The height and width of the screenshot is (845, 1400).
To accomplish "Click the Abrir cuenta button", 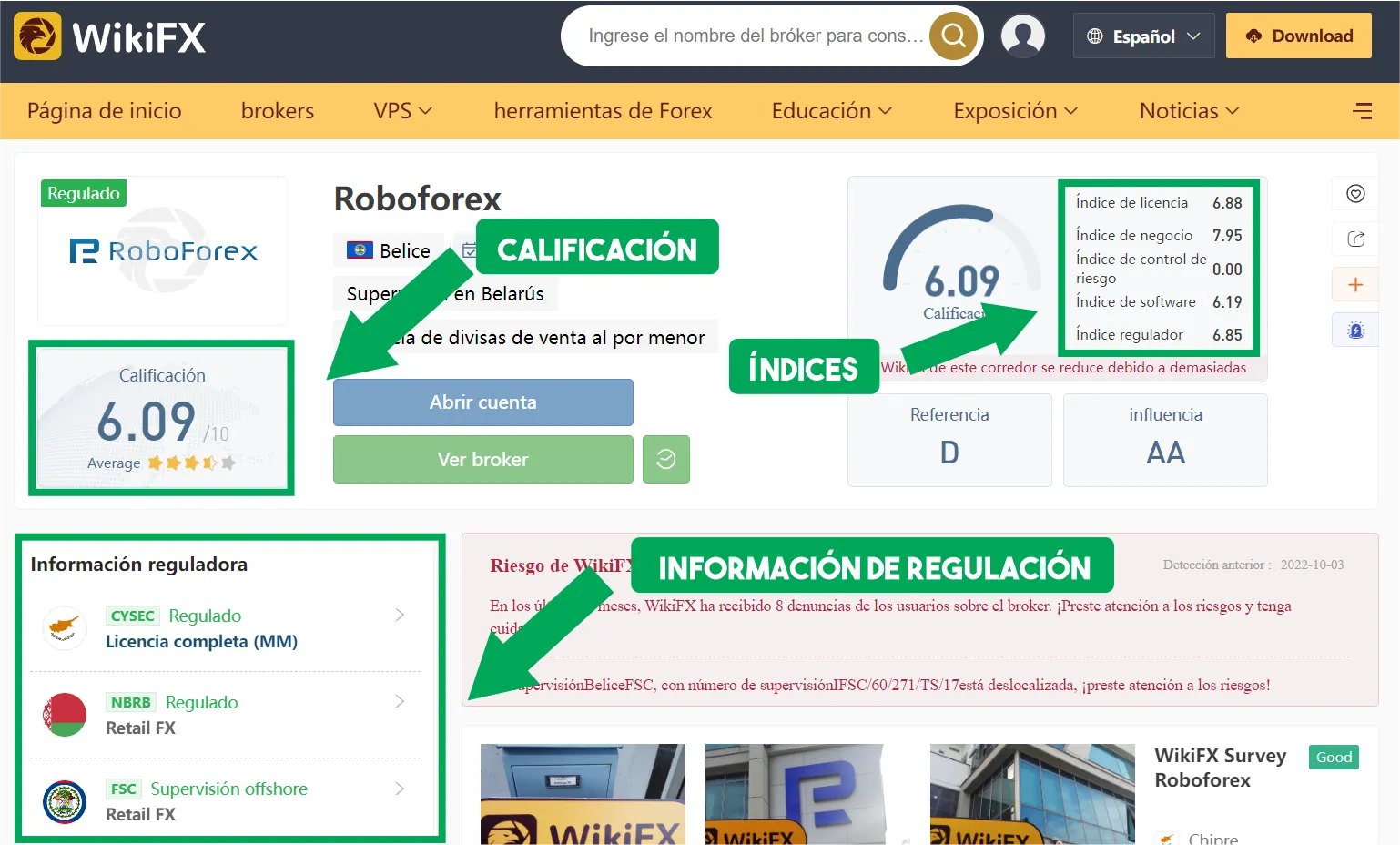I will pyautogui.click(x=483, y=402).
